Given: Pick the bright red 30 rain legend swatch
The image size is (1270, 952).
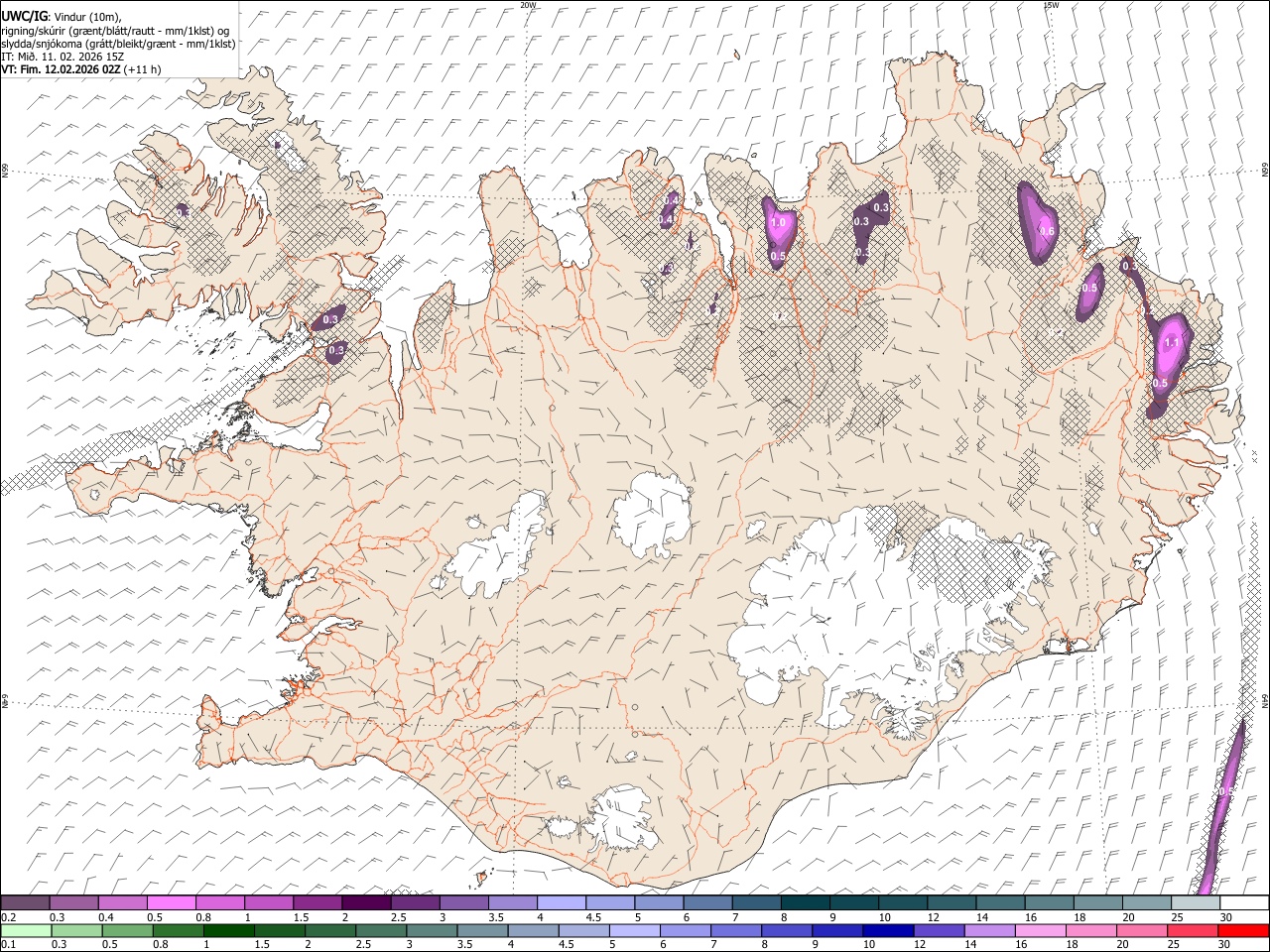Looking at the screenshot, I should (x=1244, y=931).
